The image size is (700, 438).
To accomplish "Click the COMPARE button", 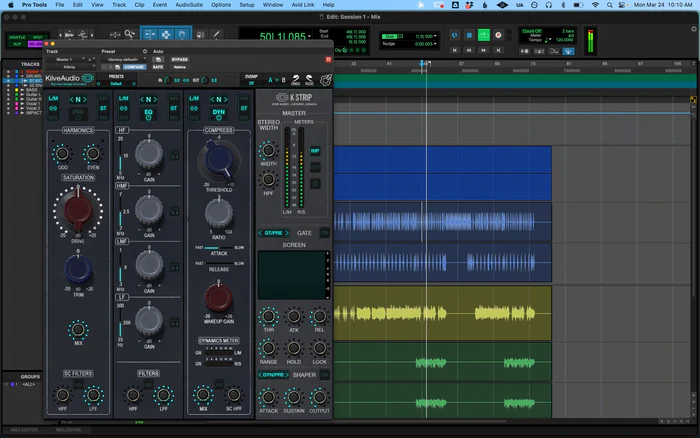I will [x=132, y=68].
